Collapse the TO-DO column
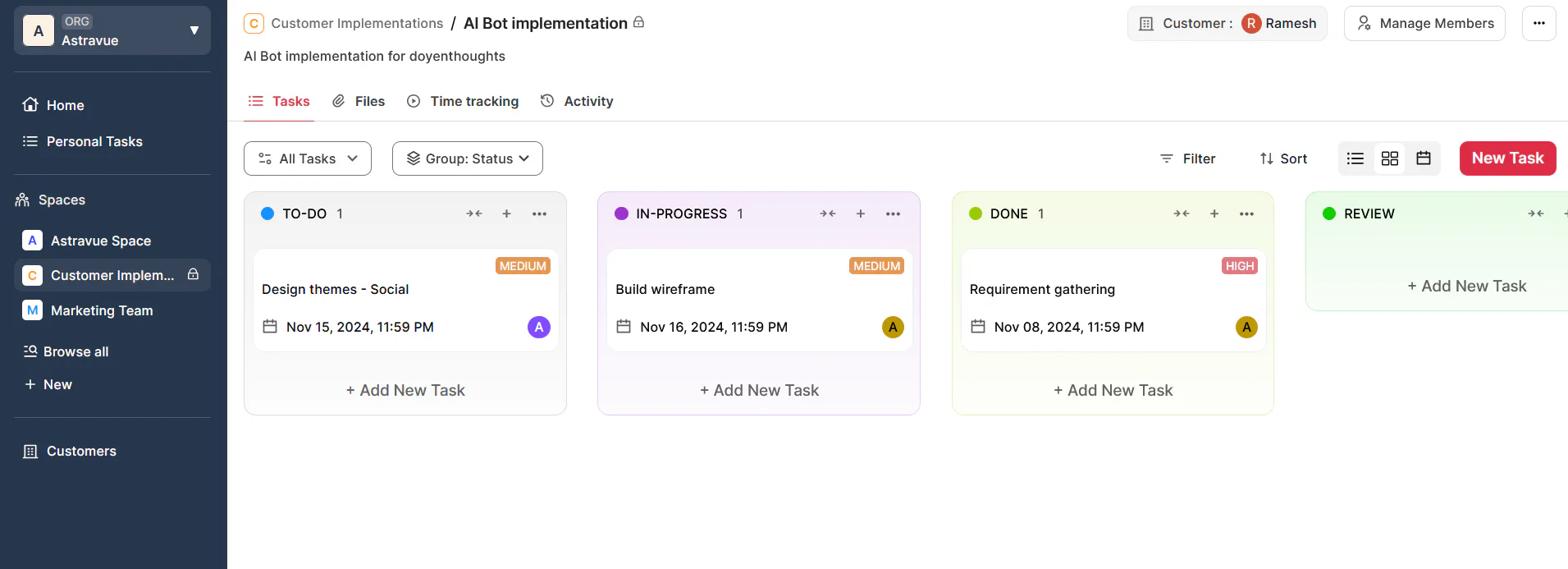The width and height of the screenshot is (1568, 569). (474, 213)
